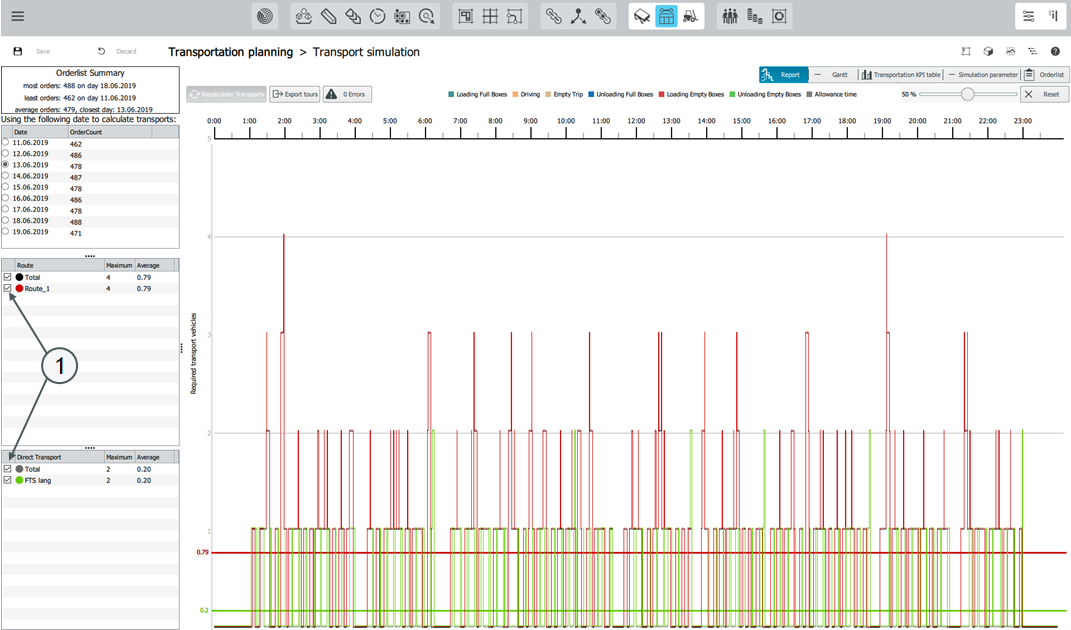Switch to the 3D cube view

click(x=988, y=51)
